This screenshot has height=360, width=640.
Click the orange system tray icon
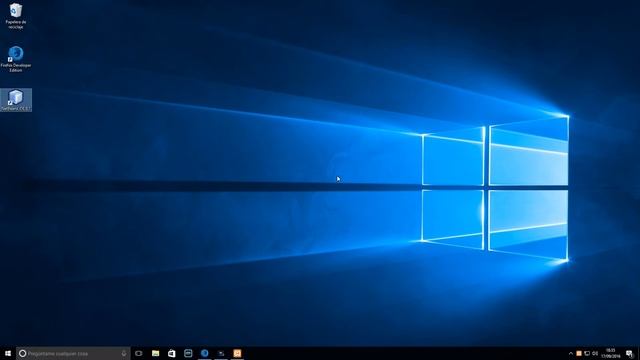[x=579, y=353]
